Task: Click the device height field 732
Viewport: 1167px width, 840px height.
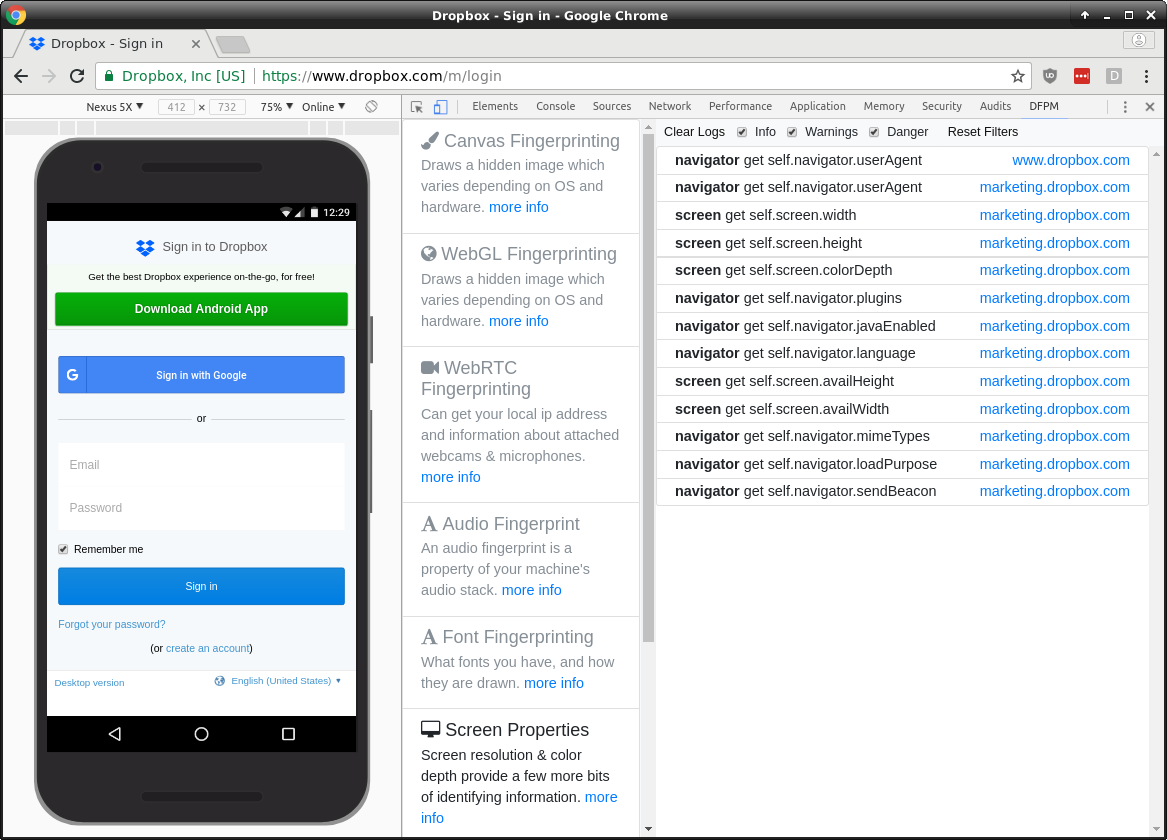Action: pos(227,107)
